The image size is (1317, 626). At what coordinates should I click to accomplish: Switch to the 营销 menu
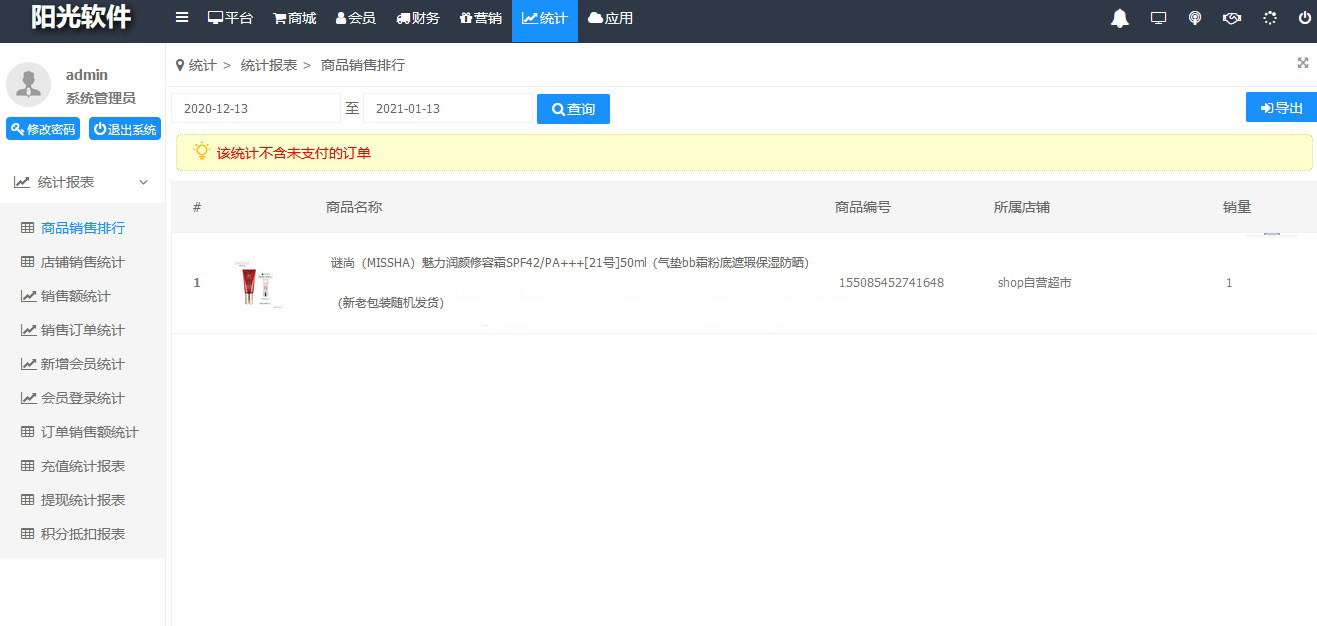(x=480, y=18)
